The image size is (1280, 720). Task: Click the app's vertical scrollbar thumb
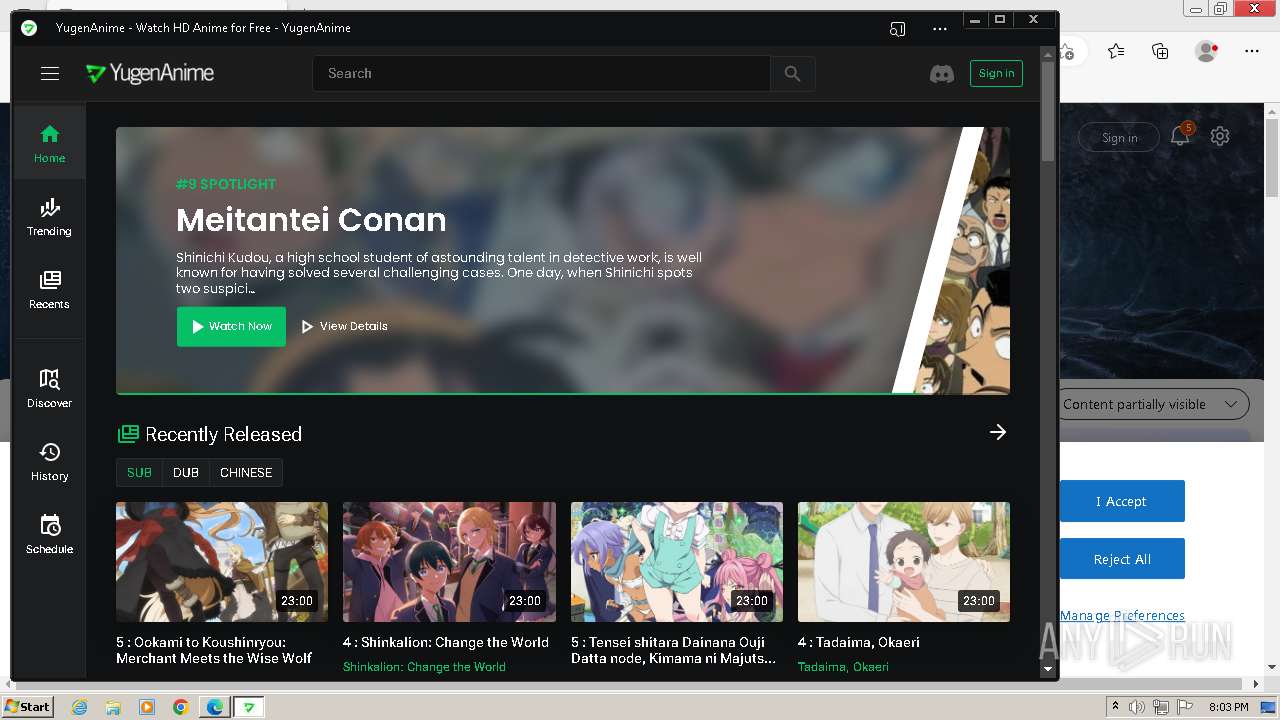click(1048, 110)
